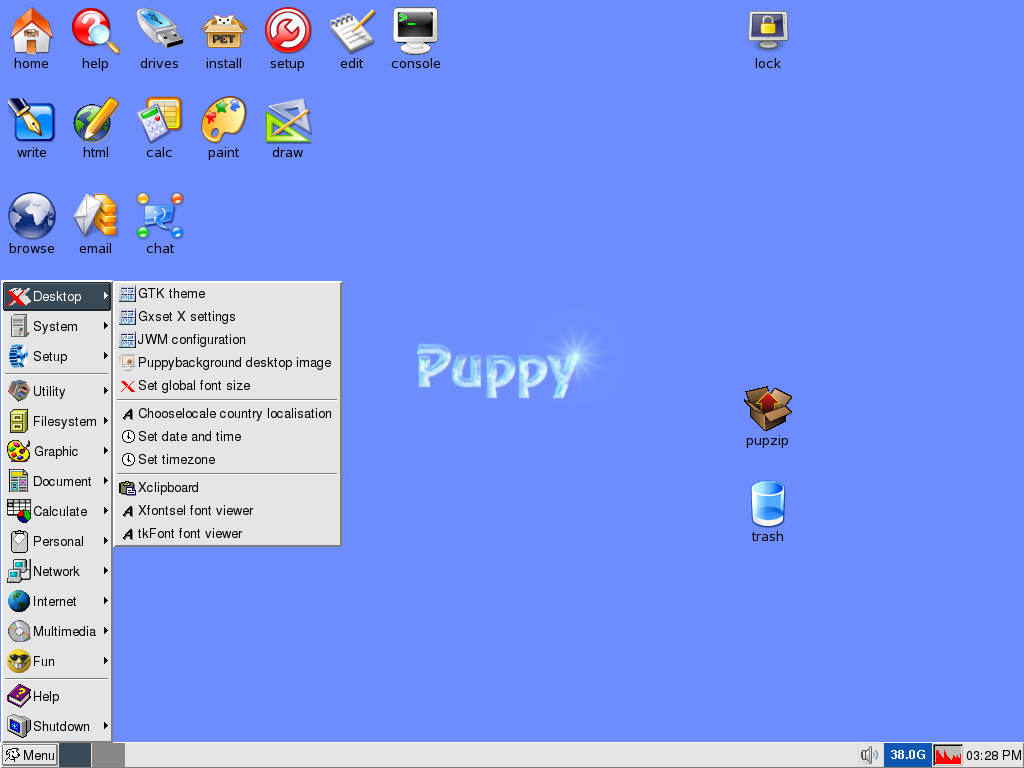Expand the Network submenu
Screen dimensions: 1024x768
pos(57,571)
